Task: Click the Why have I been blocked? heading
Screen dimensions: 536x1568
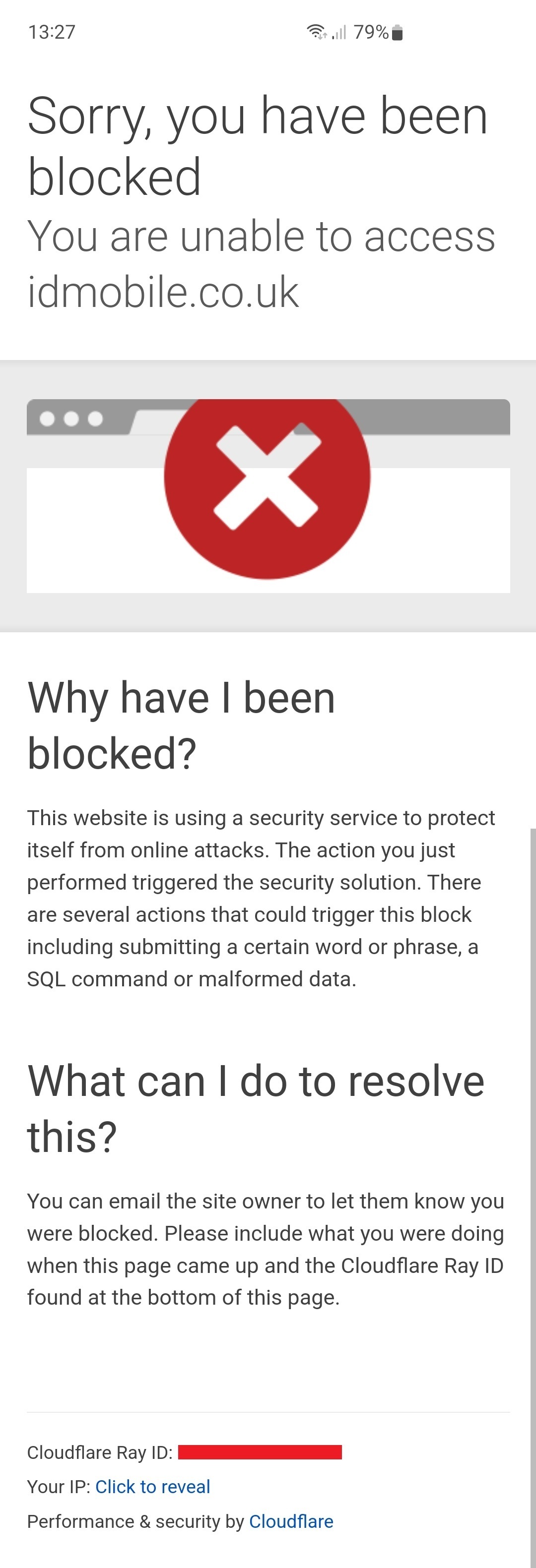Action: click(x=182, y=725)
